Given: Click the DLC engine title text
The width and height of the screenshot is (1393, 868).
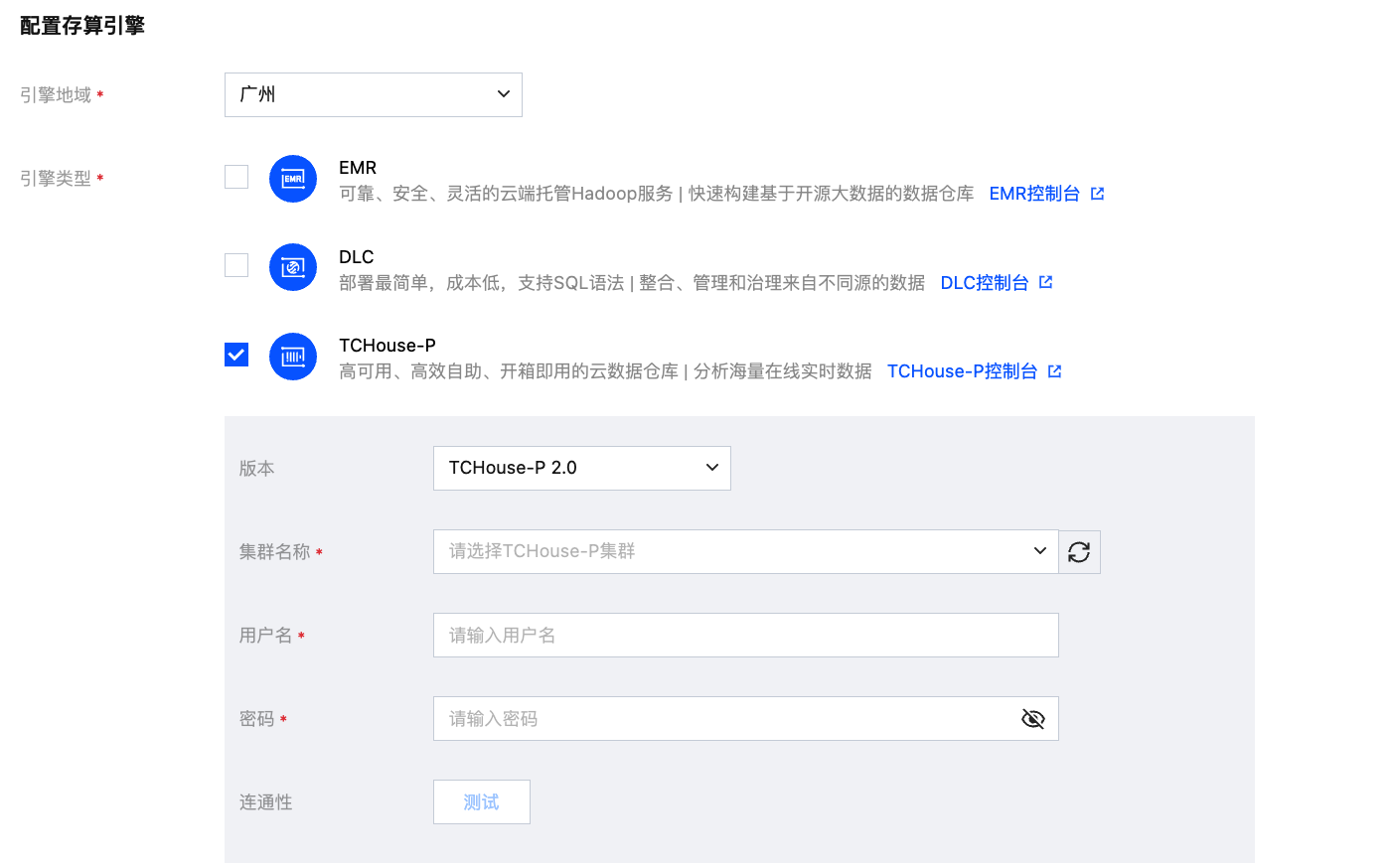Looking at the screenshot, I should click(357, 257).
